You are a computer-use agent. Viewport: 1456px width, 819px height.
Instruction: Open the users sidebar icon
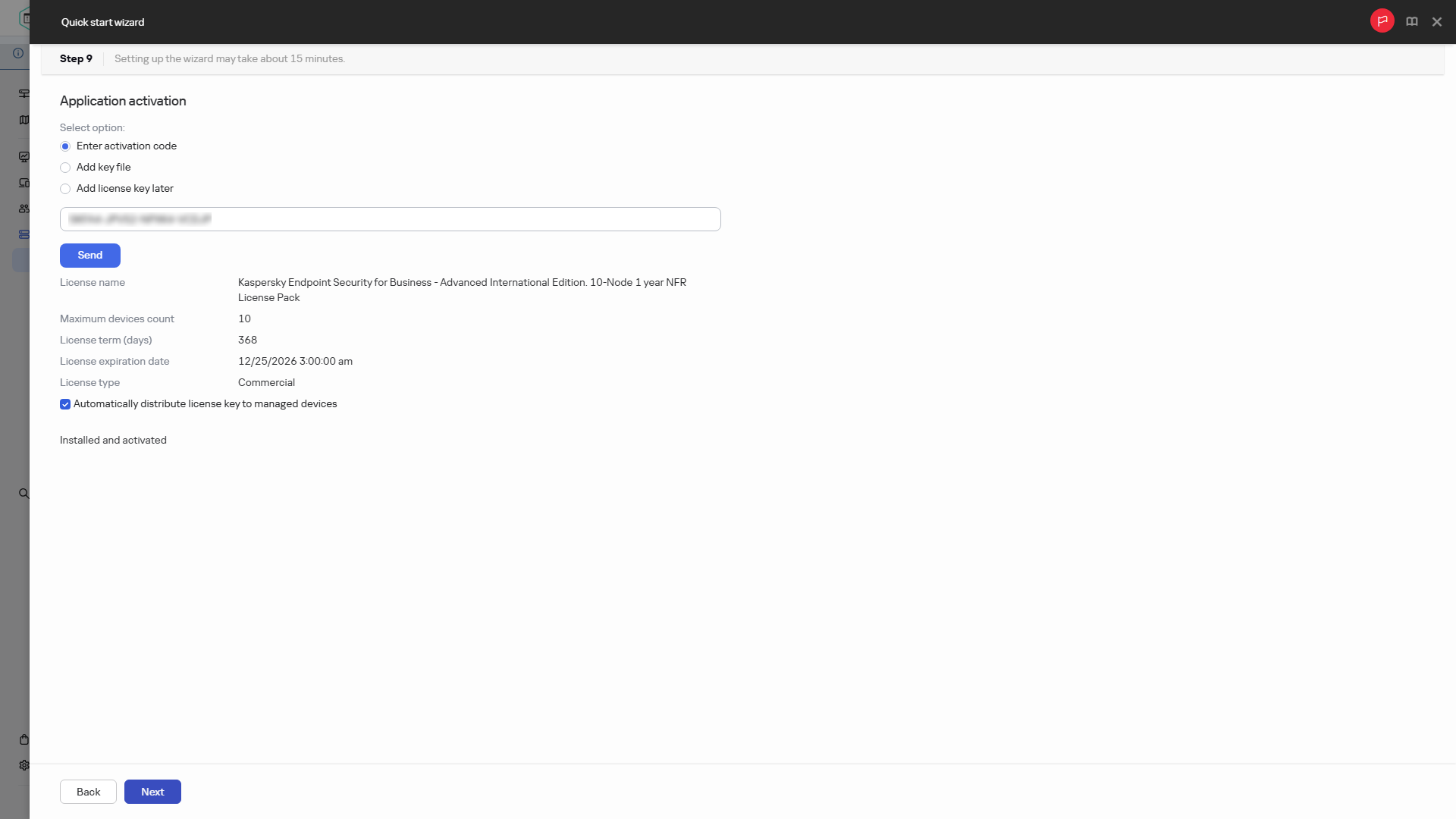pos(24,209)
